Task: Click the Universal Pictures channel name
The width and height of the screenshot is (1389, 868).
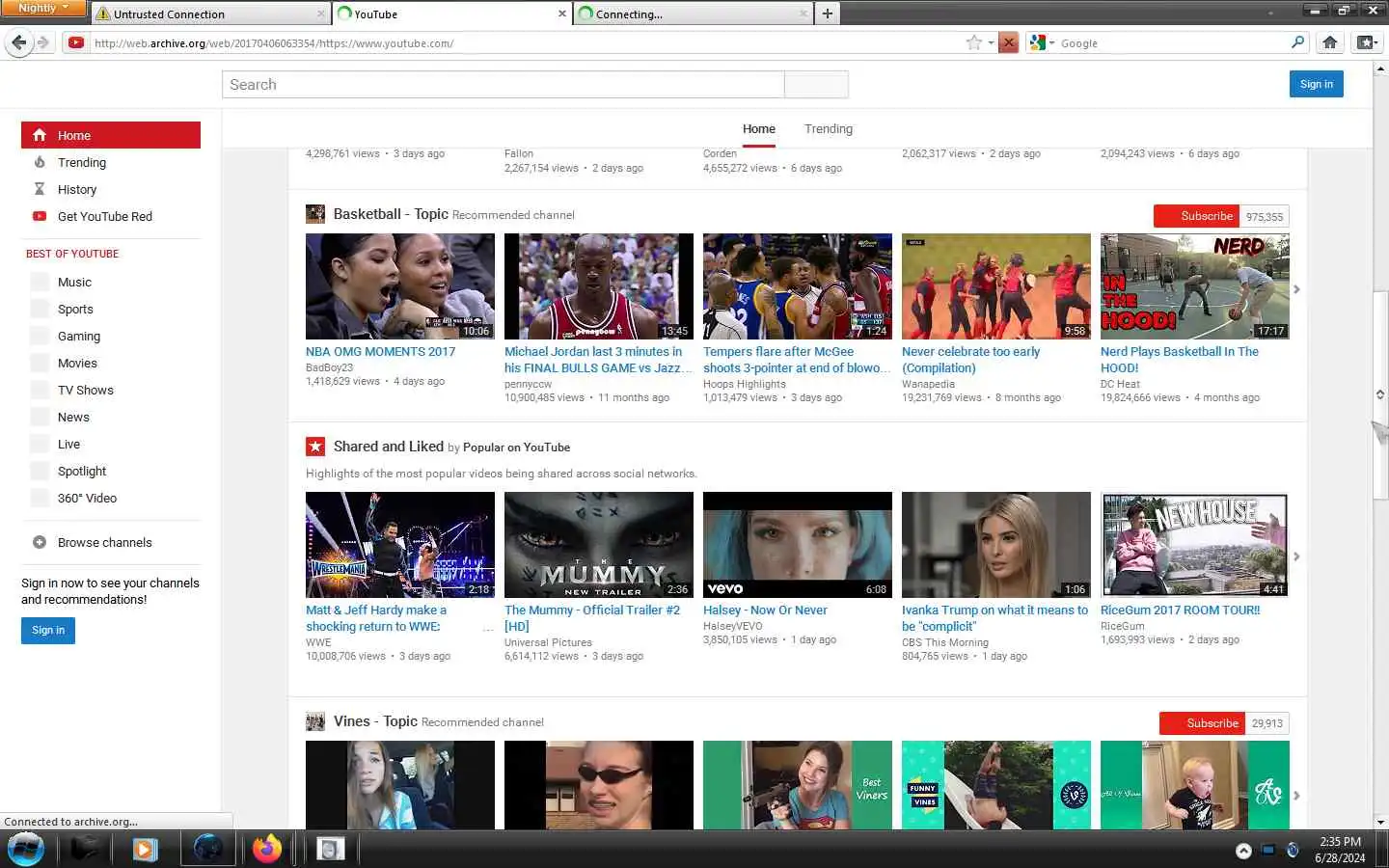Action: [548, 642]
